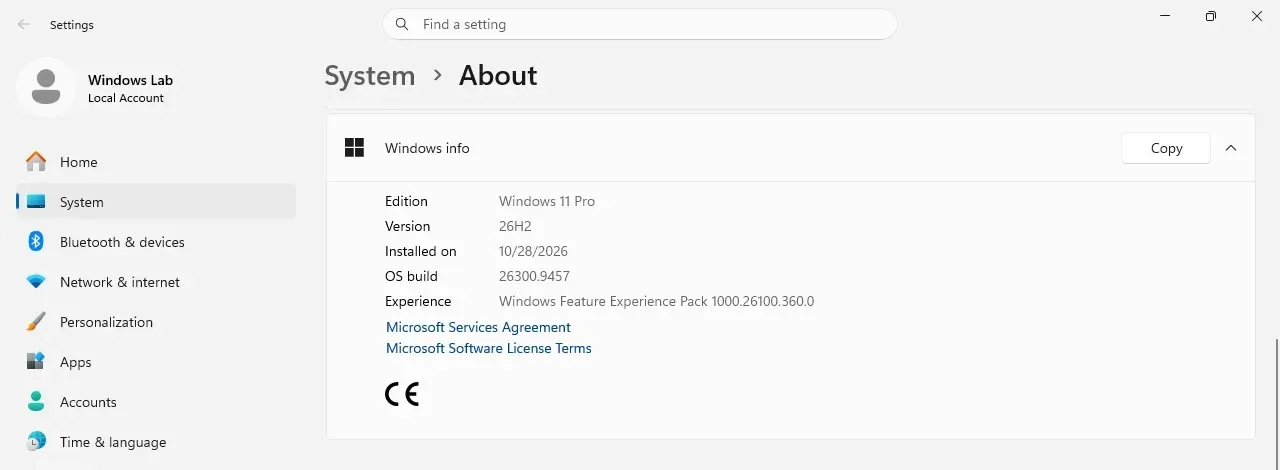Collapse the Windows info section chevron

[1231, 148]
